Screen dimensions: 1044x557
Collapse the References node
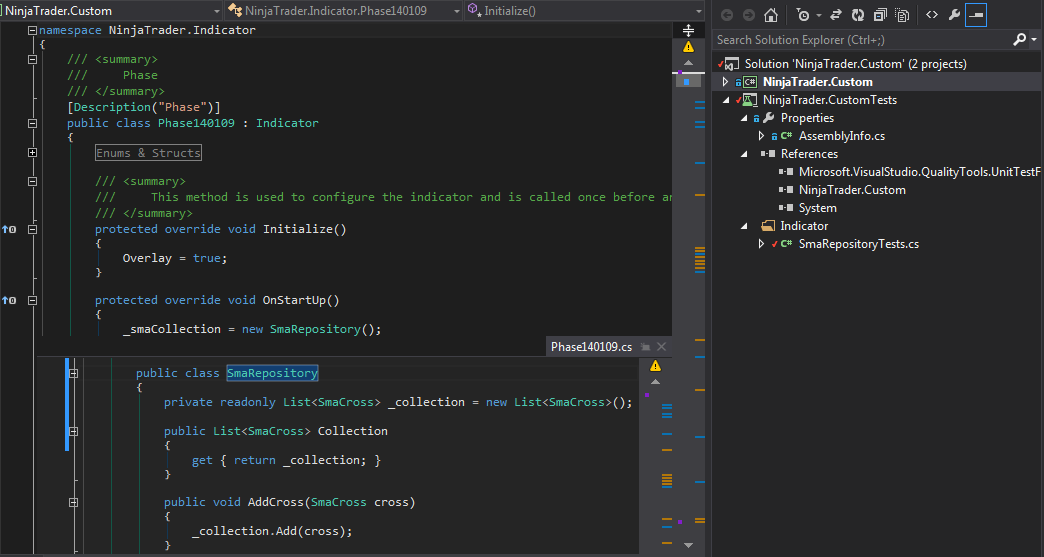[744, 154]
